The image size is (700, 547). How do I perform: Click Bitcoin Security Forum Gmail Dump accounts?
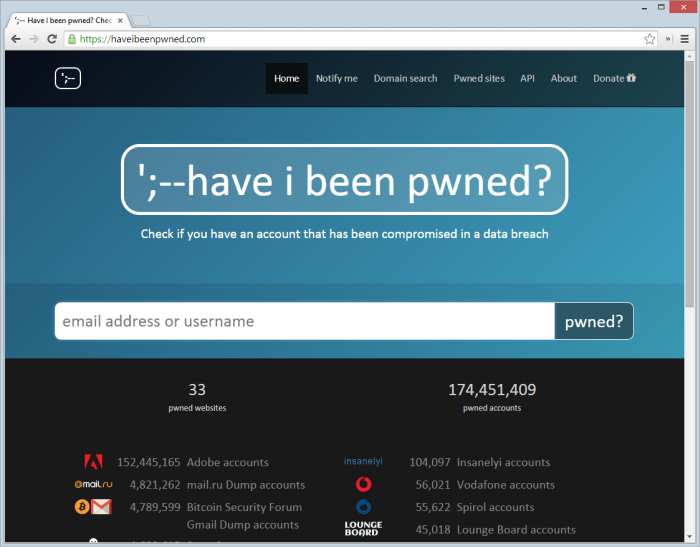[x=244, y=516]
